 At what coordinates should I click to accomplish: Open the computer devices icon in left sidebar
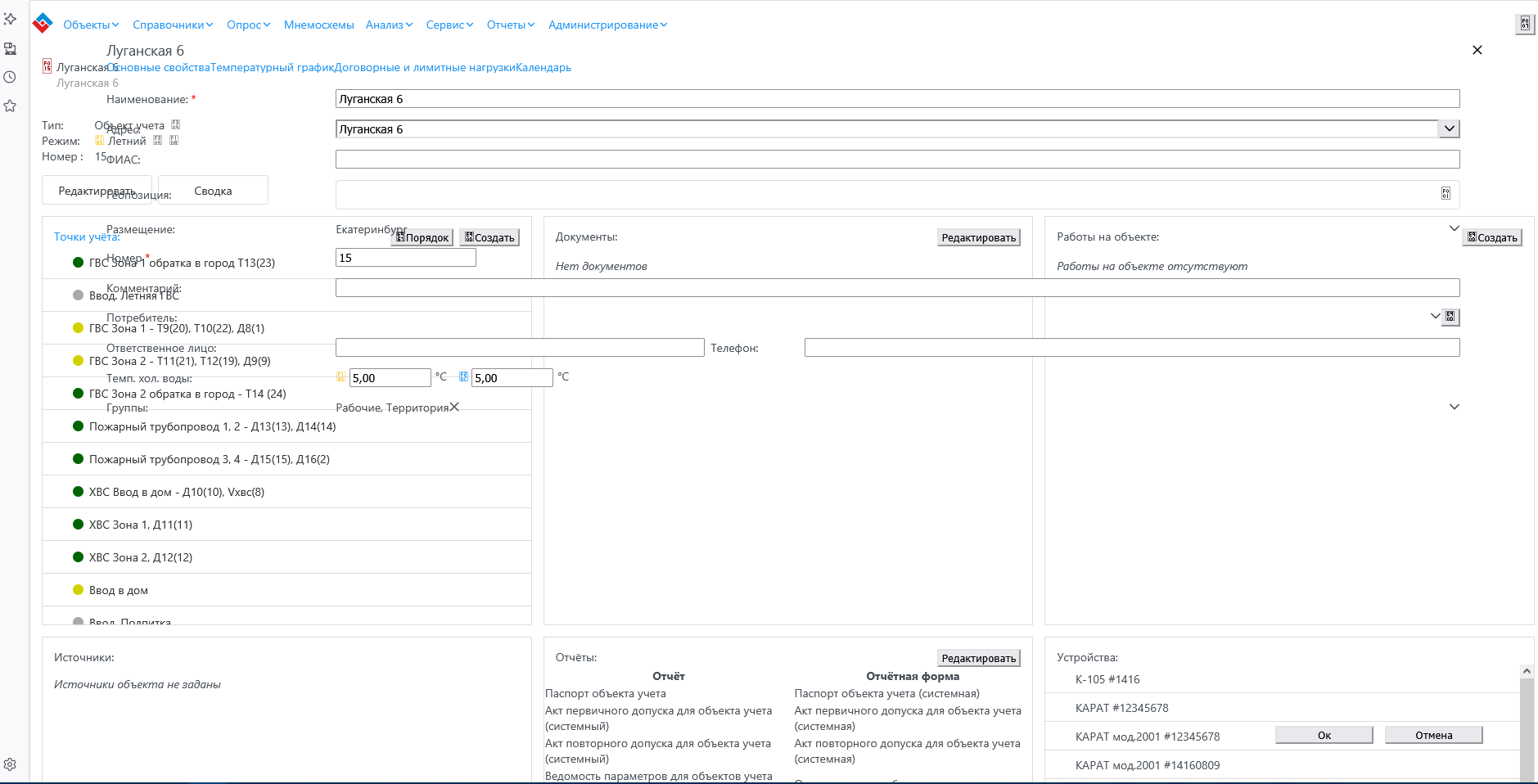click(10, 48)
